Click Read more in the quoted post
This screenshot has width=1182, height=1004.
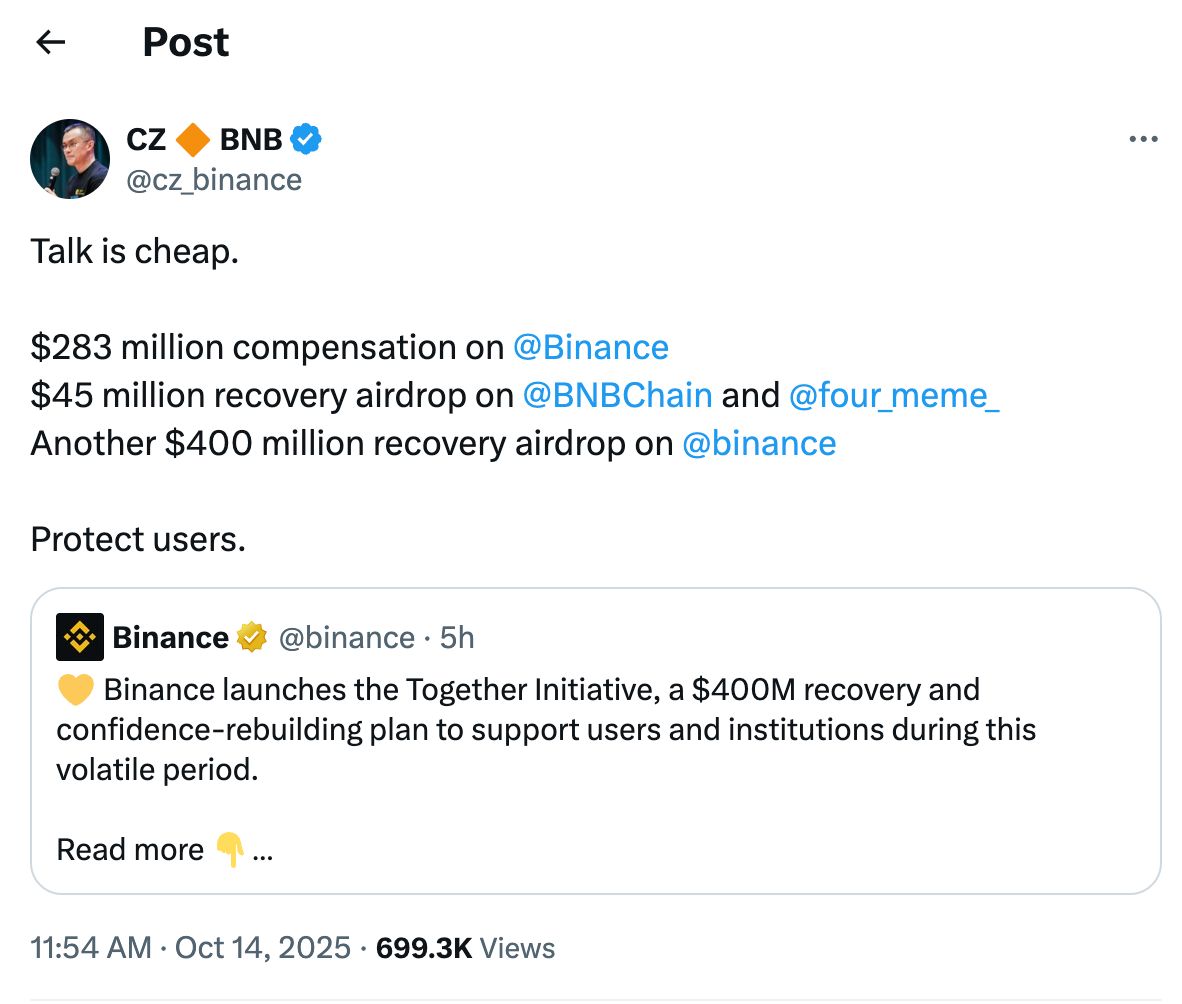(130, 849)
